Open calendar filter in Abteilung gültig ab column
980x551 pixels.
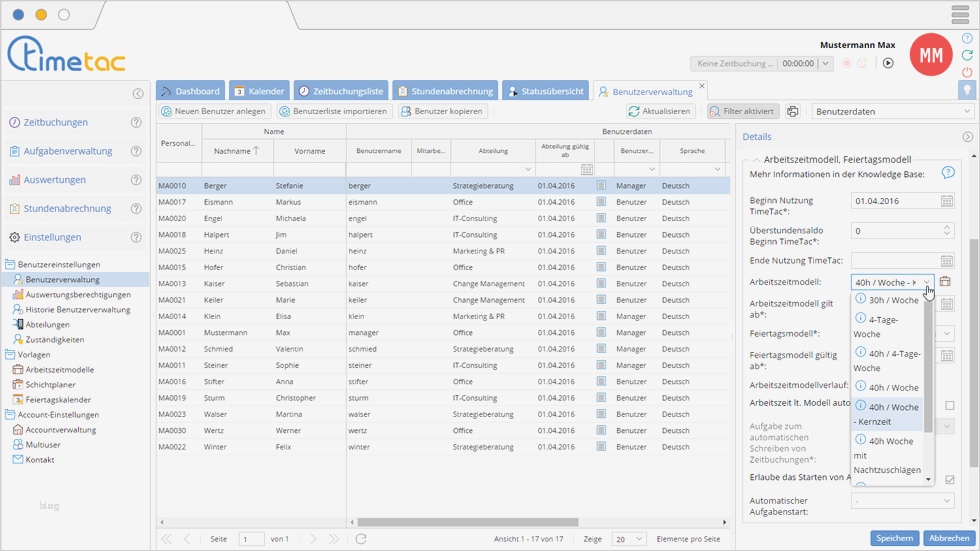tap(586, 169)
